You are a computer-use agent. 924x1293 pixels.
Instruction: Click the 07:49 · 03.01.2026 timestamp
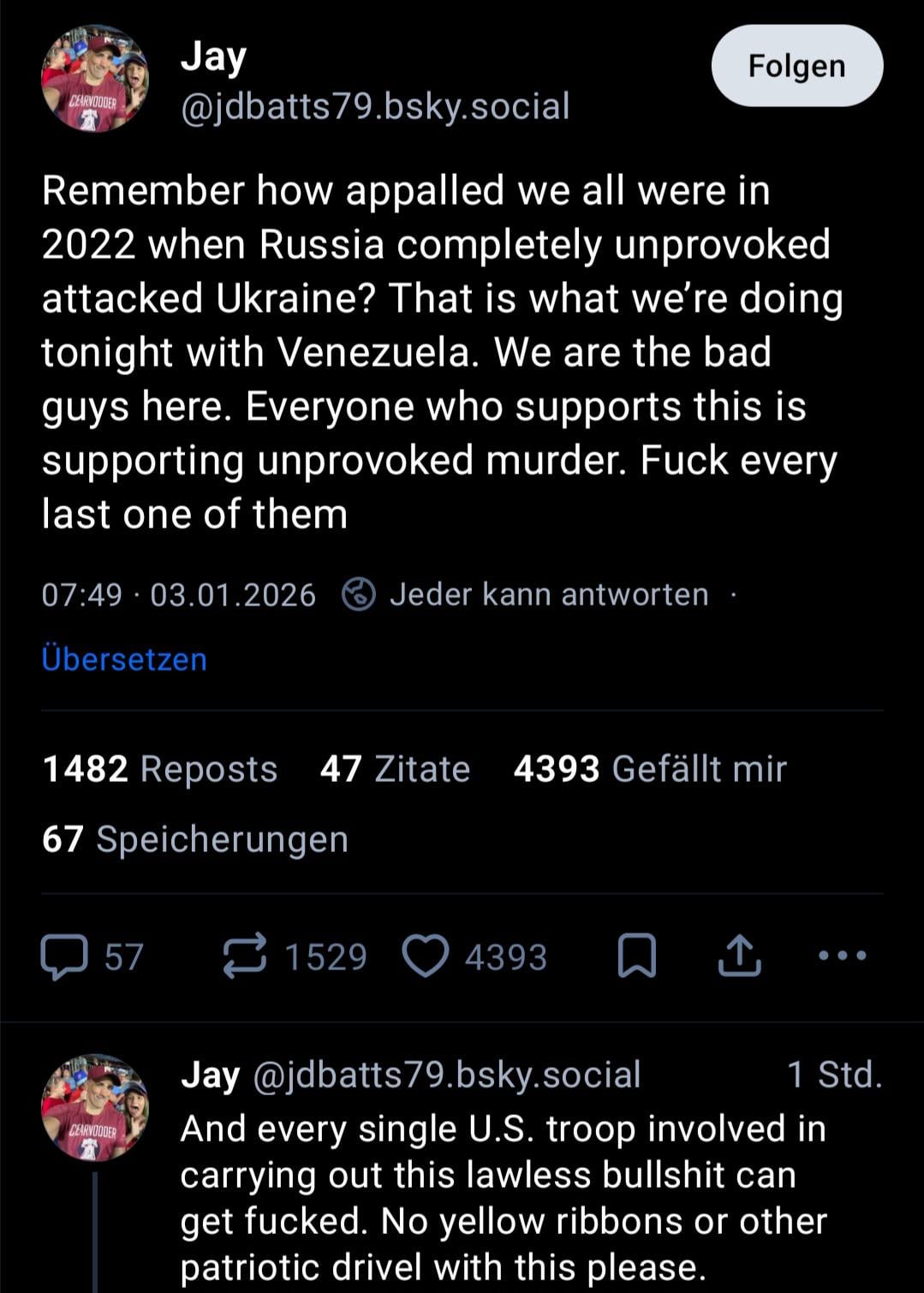pyautogui.click(x=178, y=594)
